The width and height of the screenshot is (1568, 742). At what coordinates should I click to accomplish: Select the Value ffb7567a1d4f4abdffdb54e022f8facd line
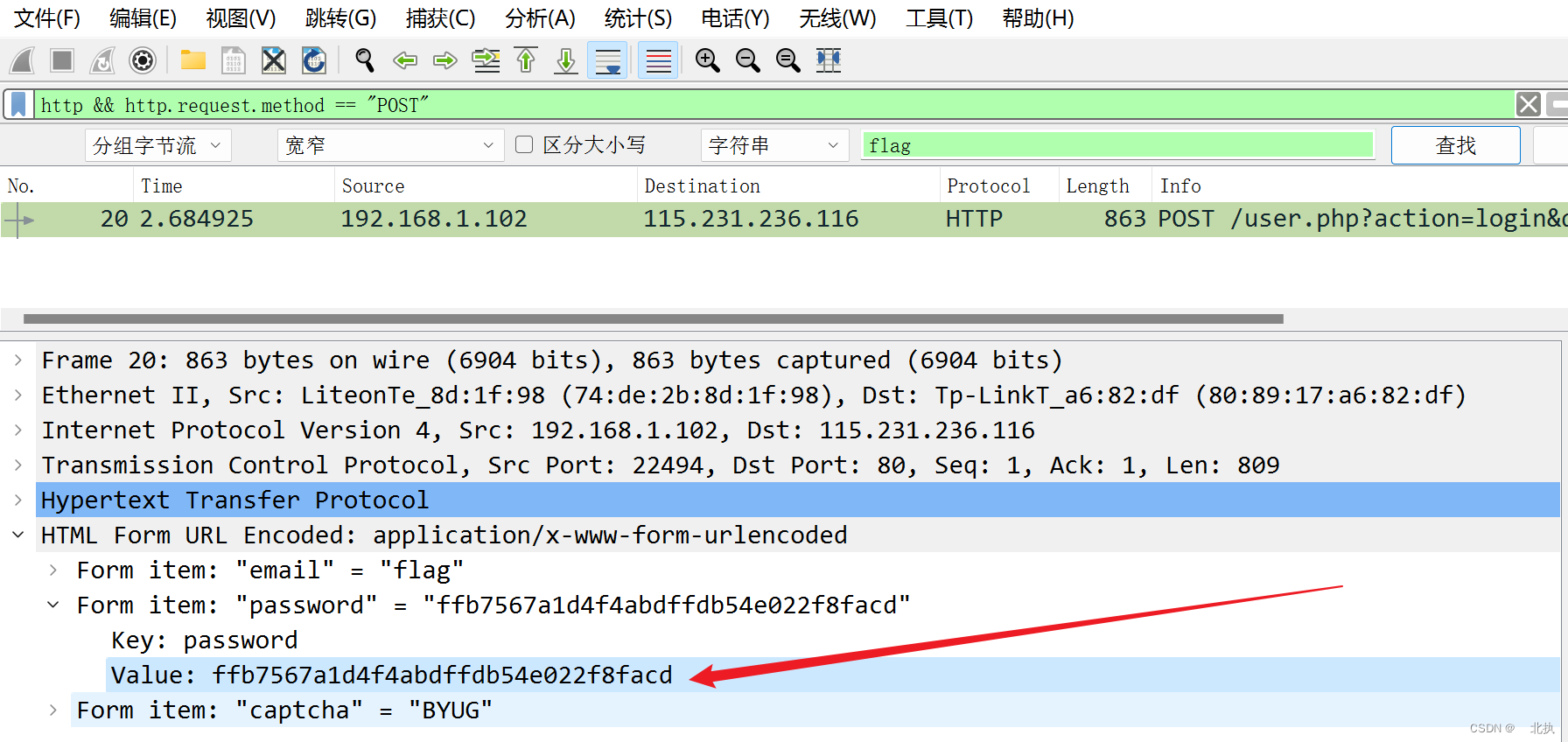833,675
